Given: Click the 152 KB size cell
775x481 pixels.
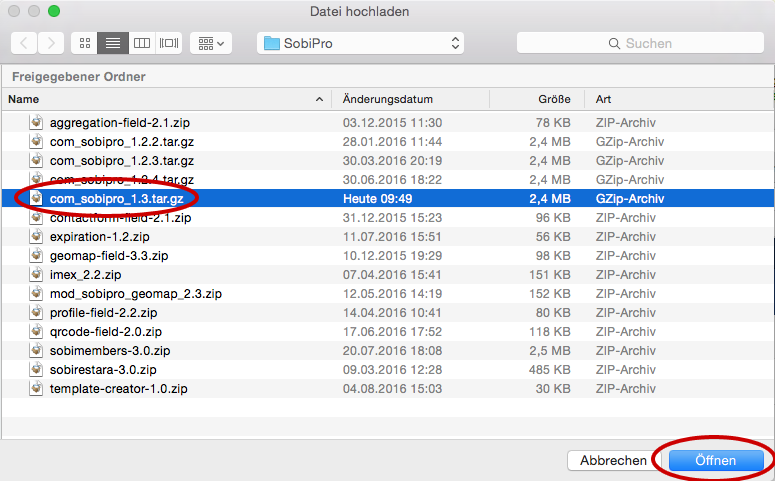Looking at the screenshot, I should 550,294.
